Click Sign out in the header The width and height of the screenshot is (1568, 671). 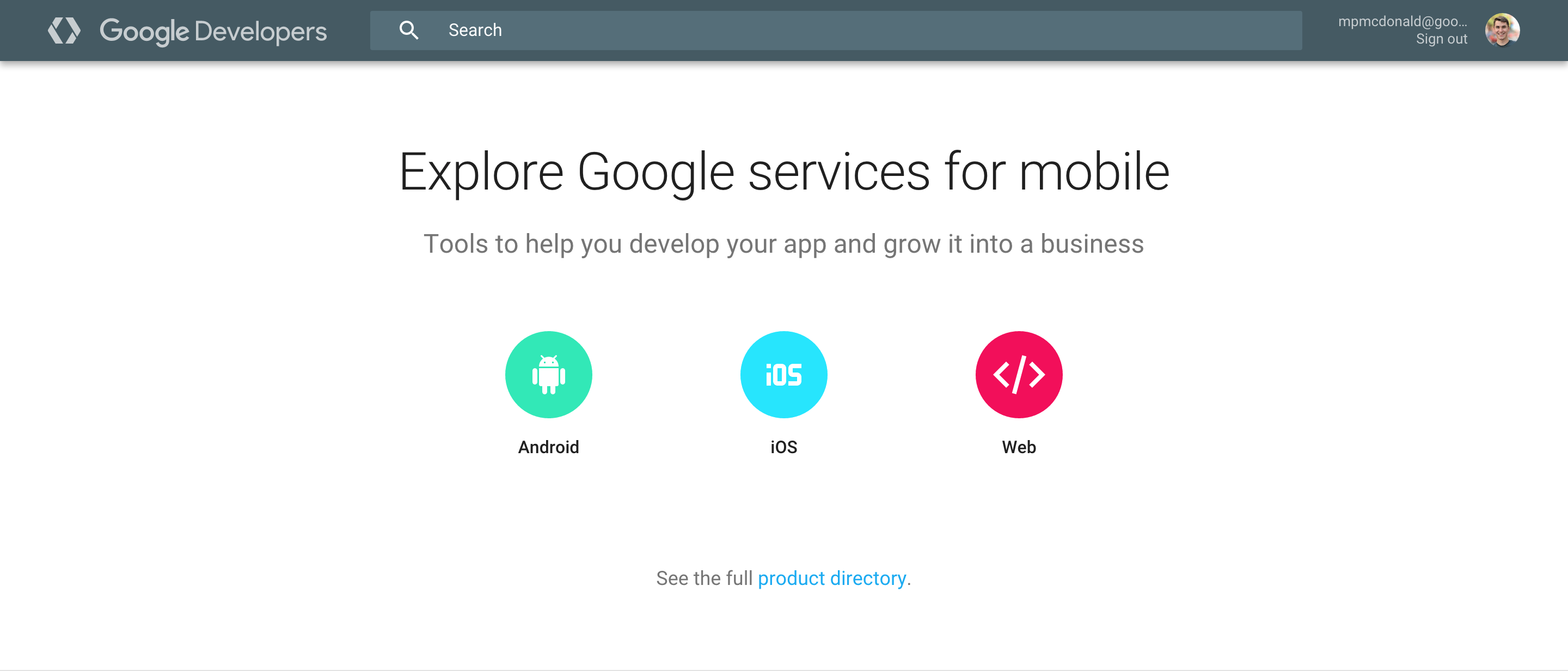[x=1441, y=39]
